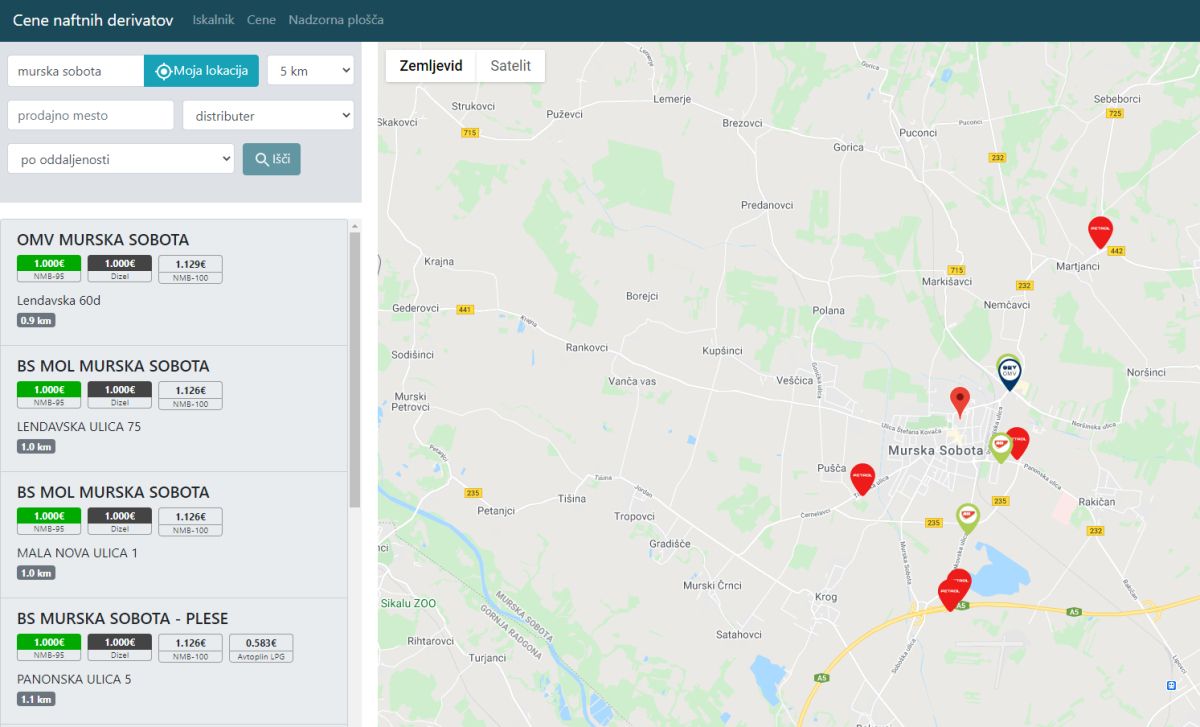Screen dimensions: 1200x727
Task: Open the Iskalnik navigation link
Action: 213,20
